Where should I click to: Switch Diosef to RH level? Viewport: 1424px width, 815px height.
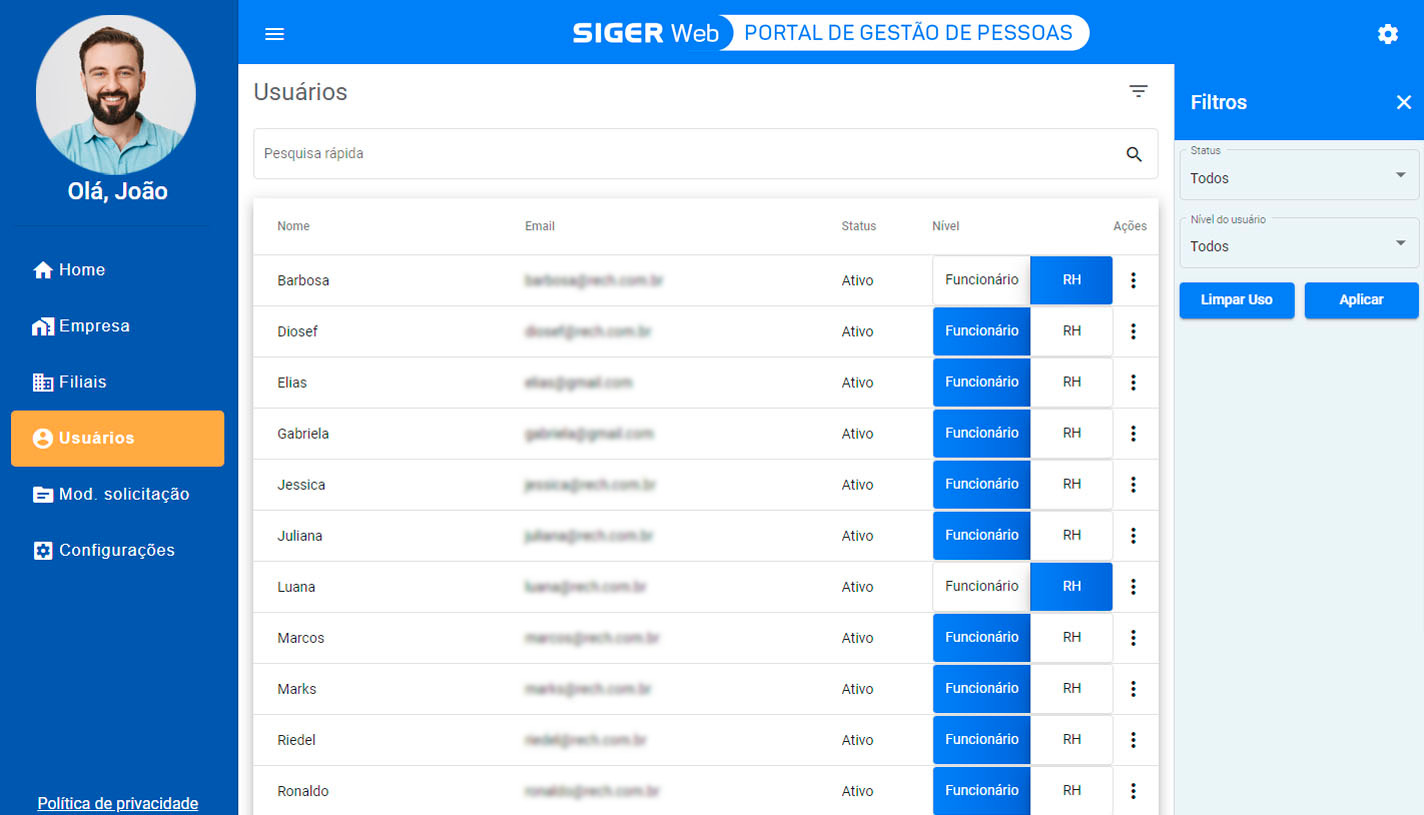(x=1071, y=331)
